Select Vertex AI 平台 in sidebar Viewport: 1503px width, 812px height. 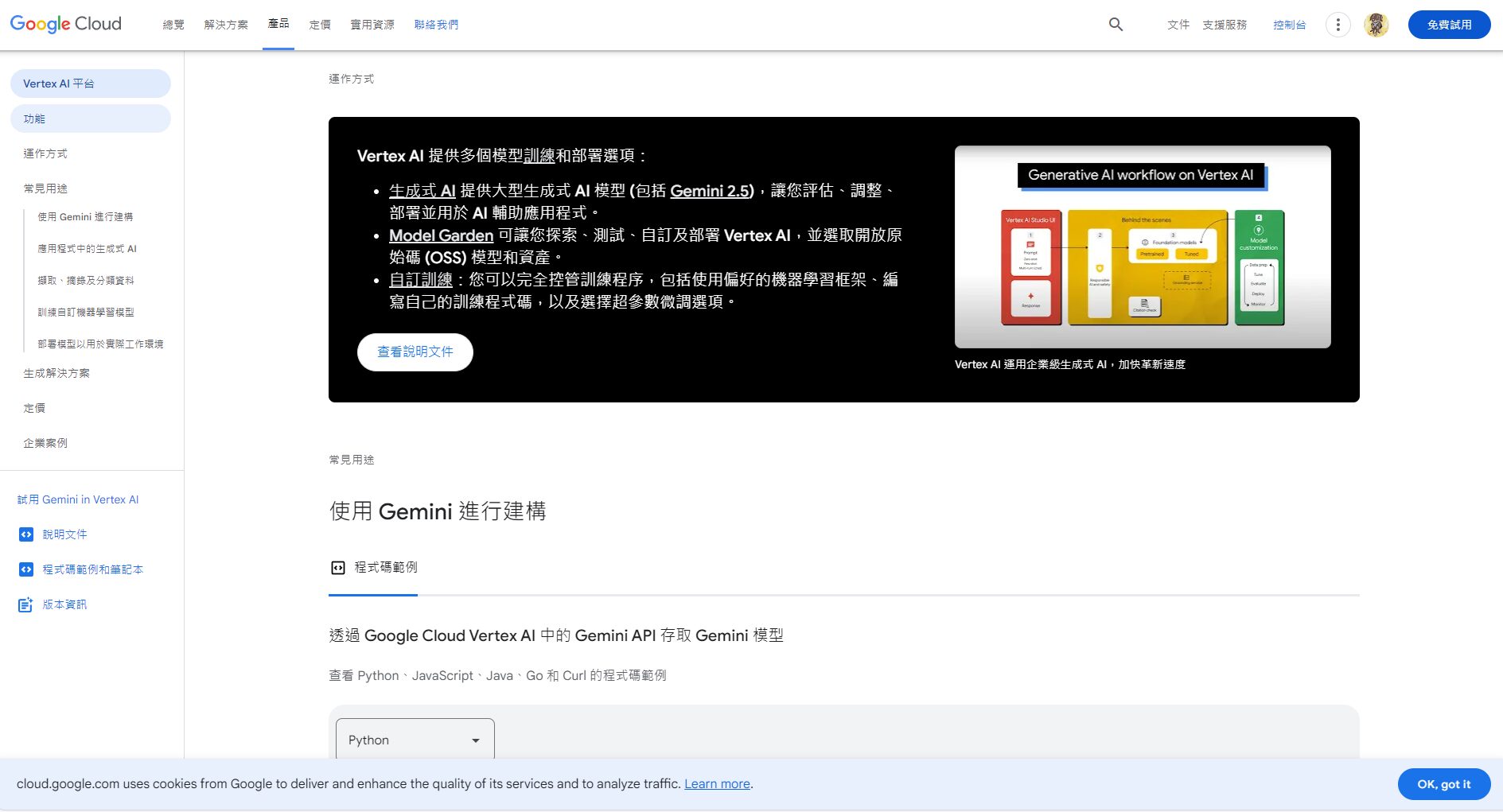[x=91, y=84]
